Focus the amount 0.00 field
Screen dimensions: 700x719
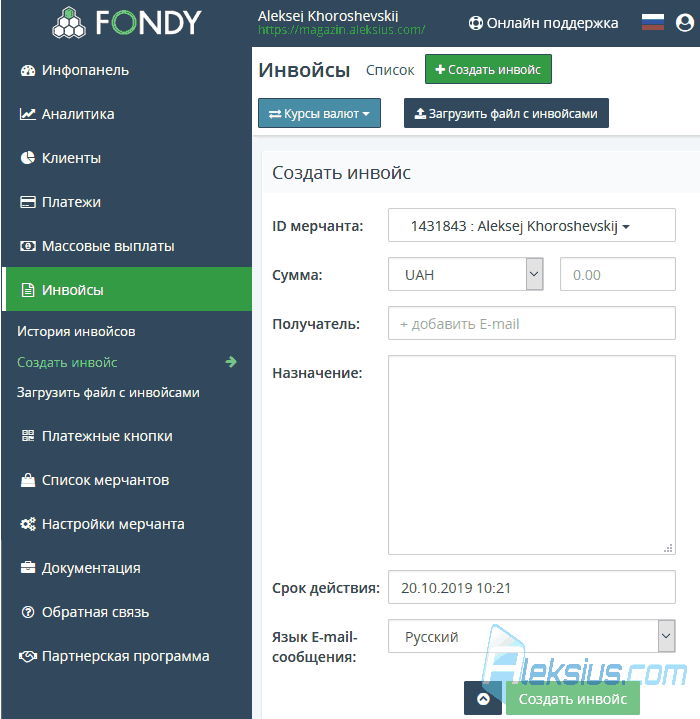tap(617, 274)
